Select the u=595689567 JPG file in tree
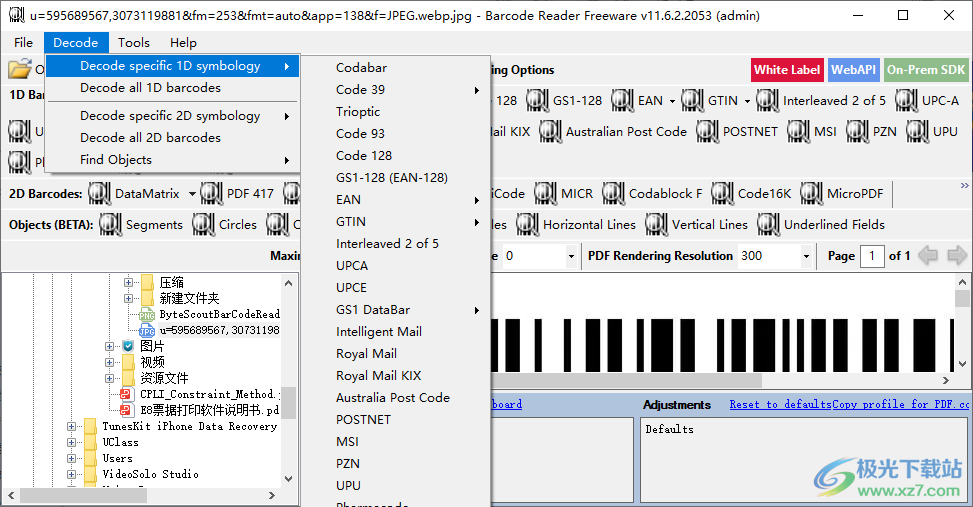 click(219, 330)
